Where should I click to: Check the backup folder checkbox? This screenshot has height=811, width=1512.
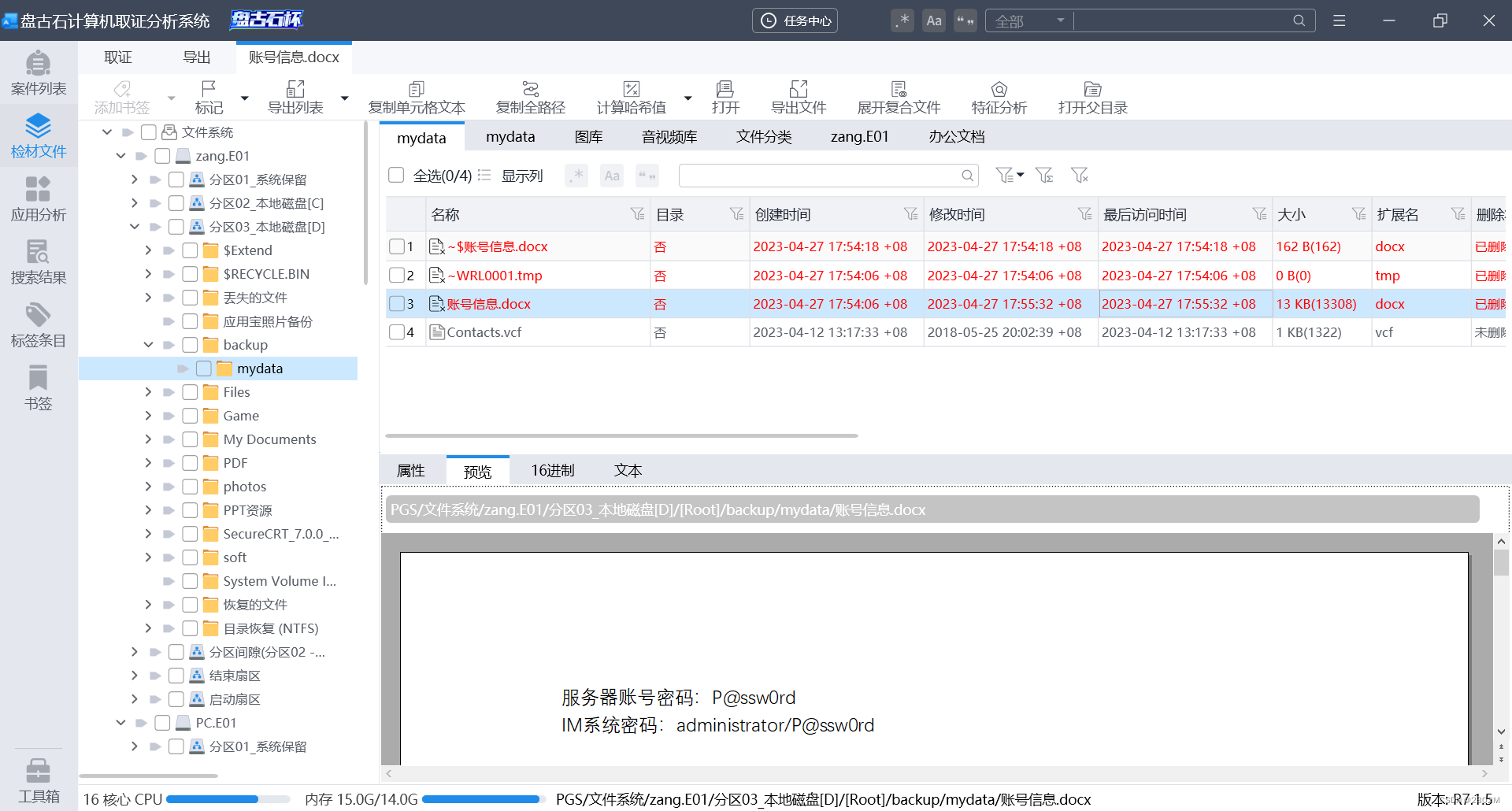(190, 345)
